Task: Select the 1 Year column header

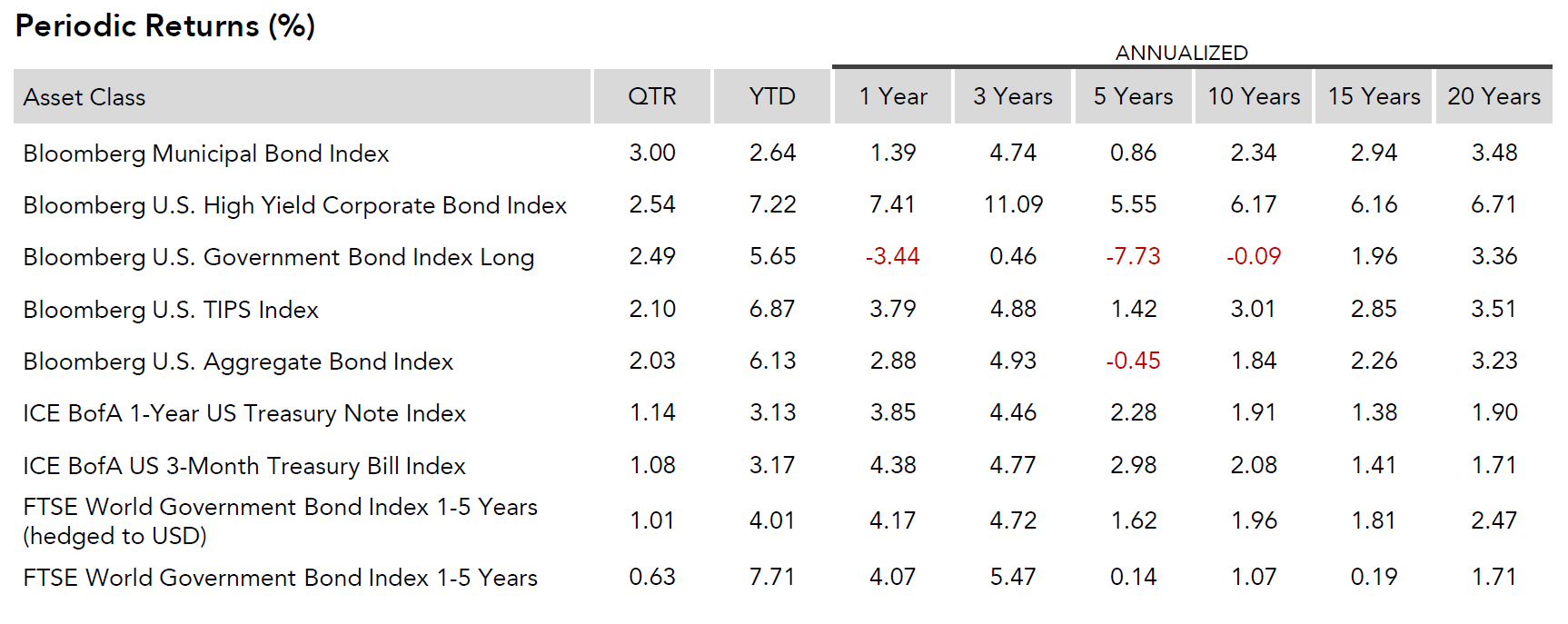Action: [x=892, y=96]
